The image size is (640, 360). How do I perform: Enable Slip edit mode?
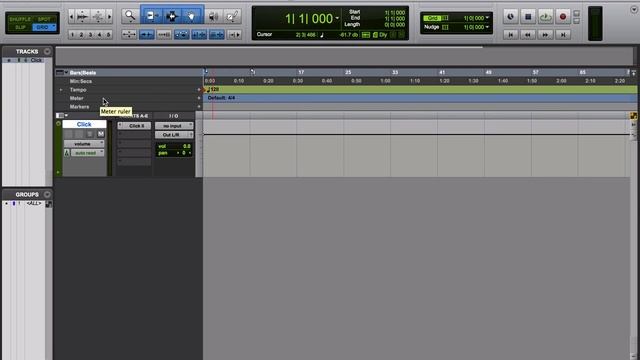tap(20, 27)
